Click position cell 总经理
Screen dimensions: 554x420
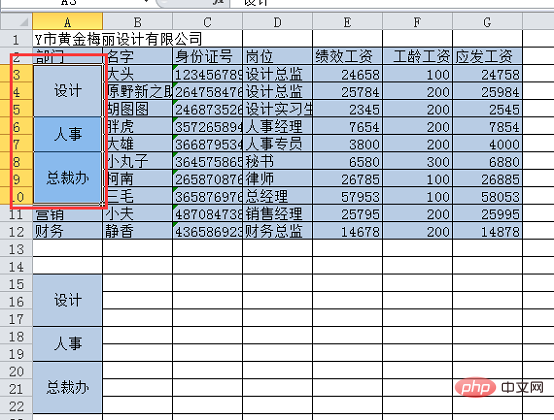(277, 196)
